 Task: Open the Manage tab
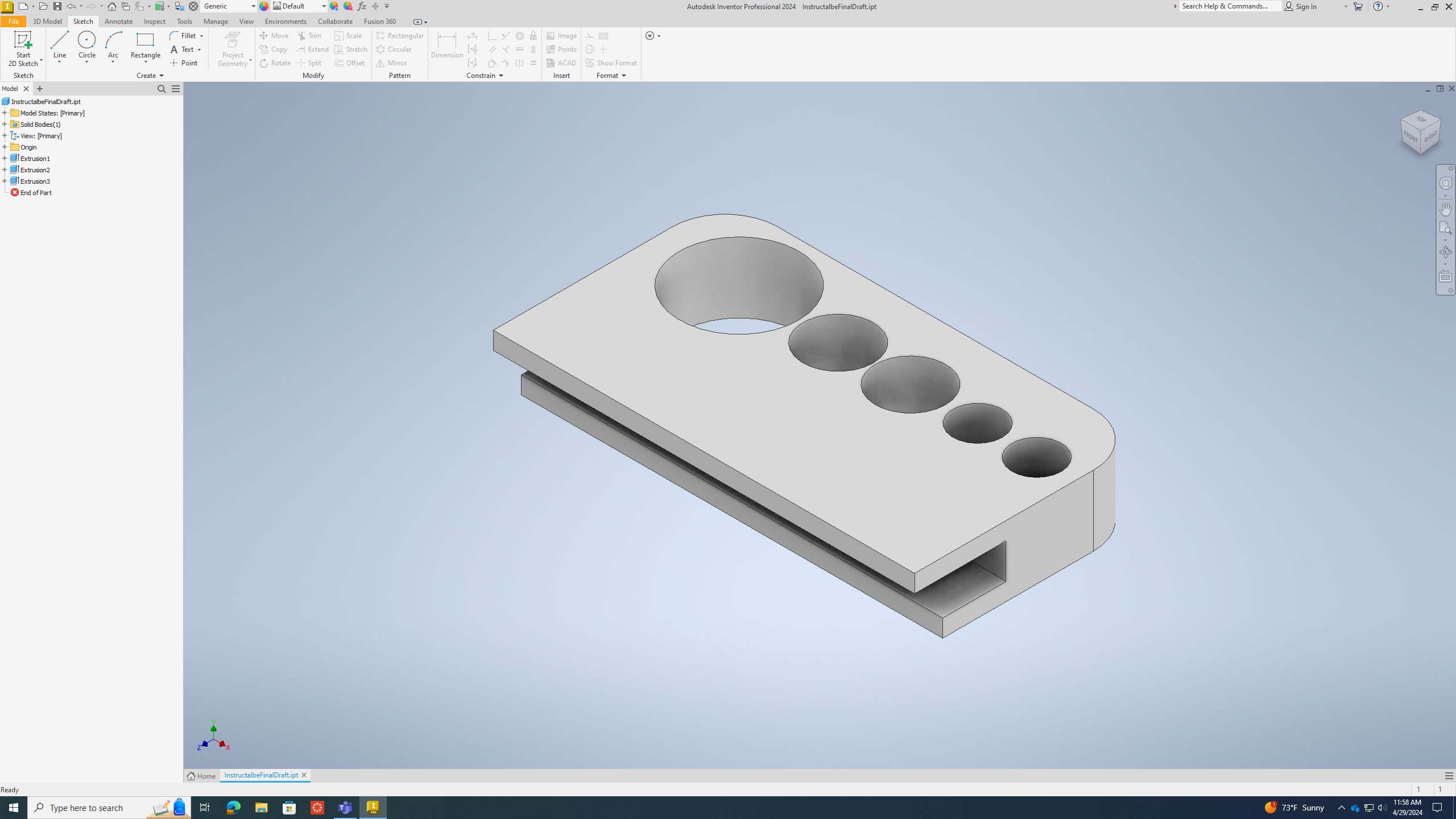click(x=216, y=22)
